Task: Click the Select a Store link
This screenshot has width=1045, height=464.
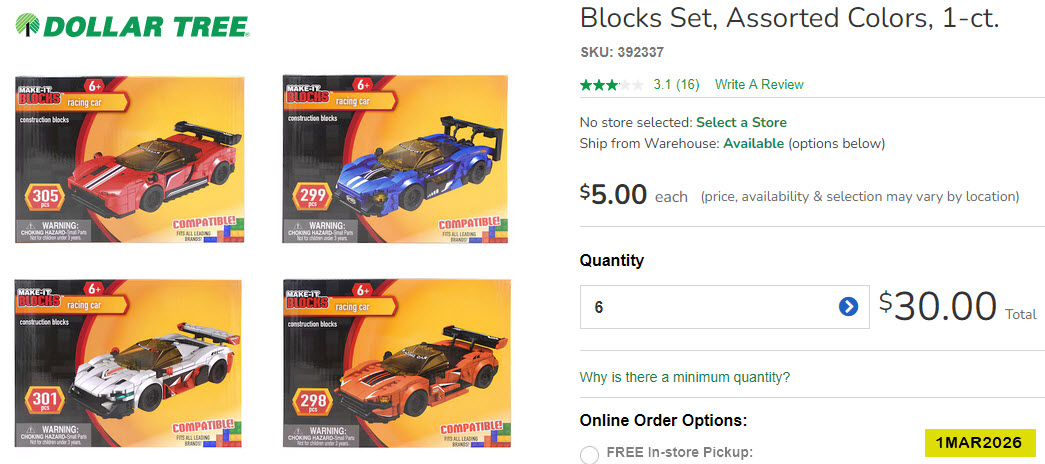Action: [x=741, y=122]
